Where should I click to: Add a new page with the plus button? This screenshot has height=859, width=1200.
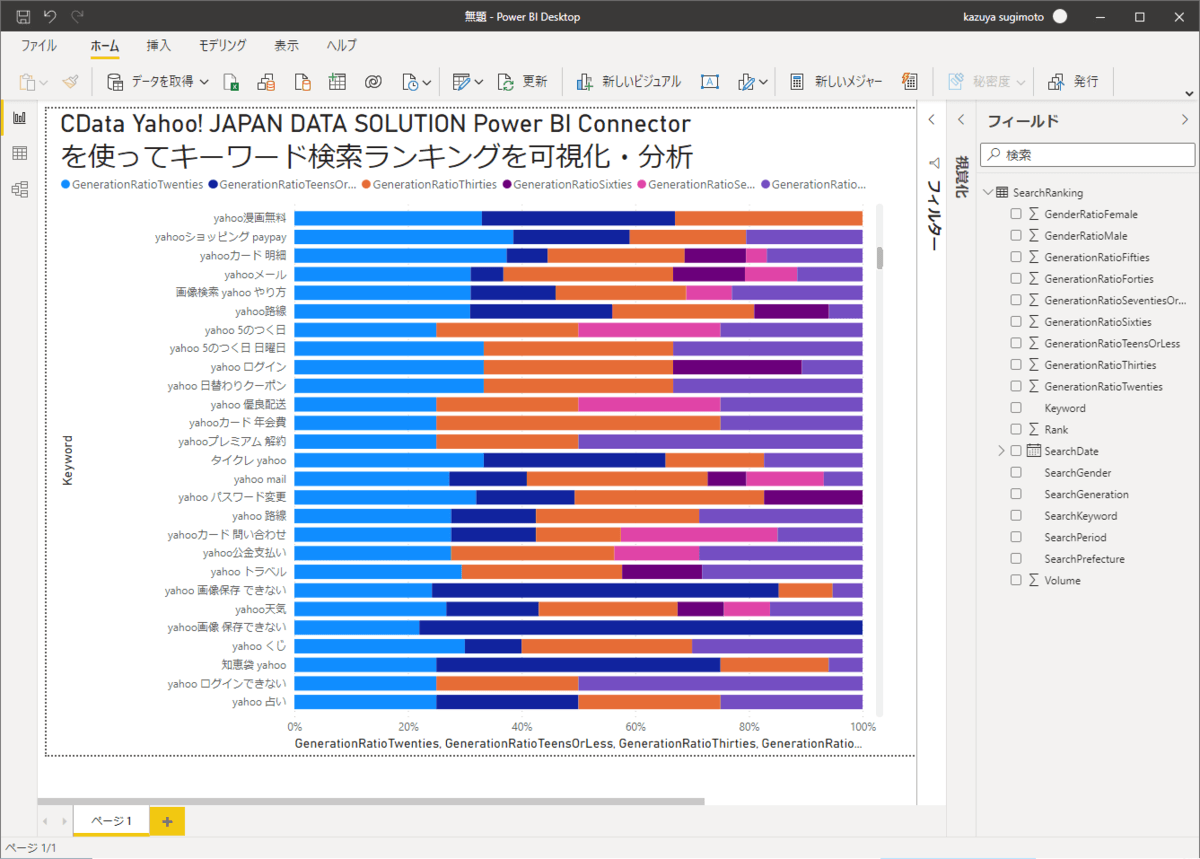click(168, 820)
